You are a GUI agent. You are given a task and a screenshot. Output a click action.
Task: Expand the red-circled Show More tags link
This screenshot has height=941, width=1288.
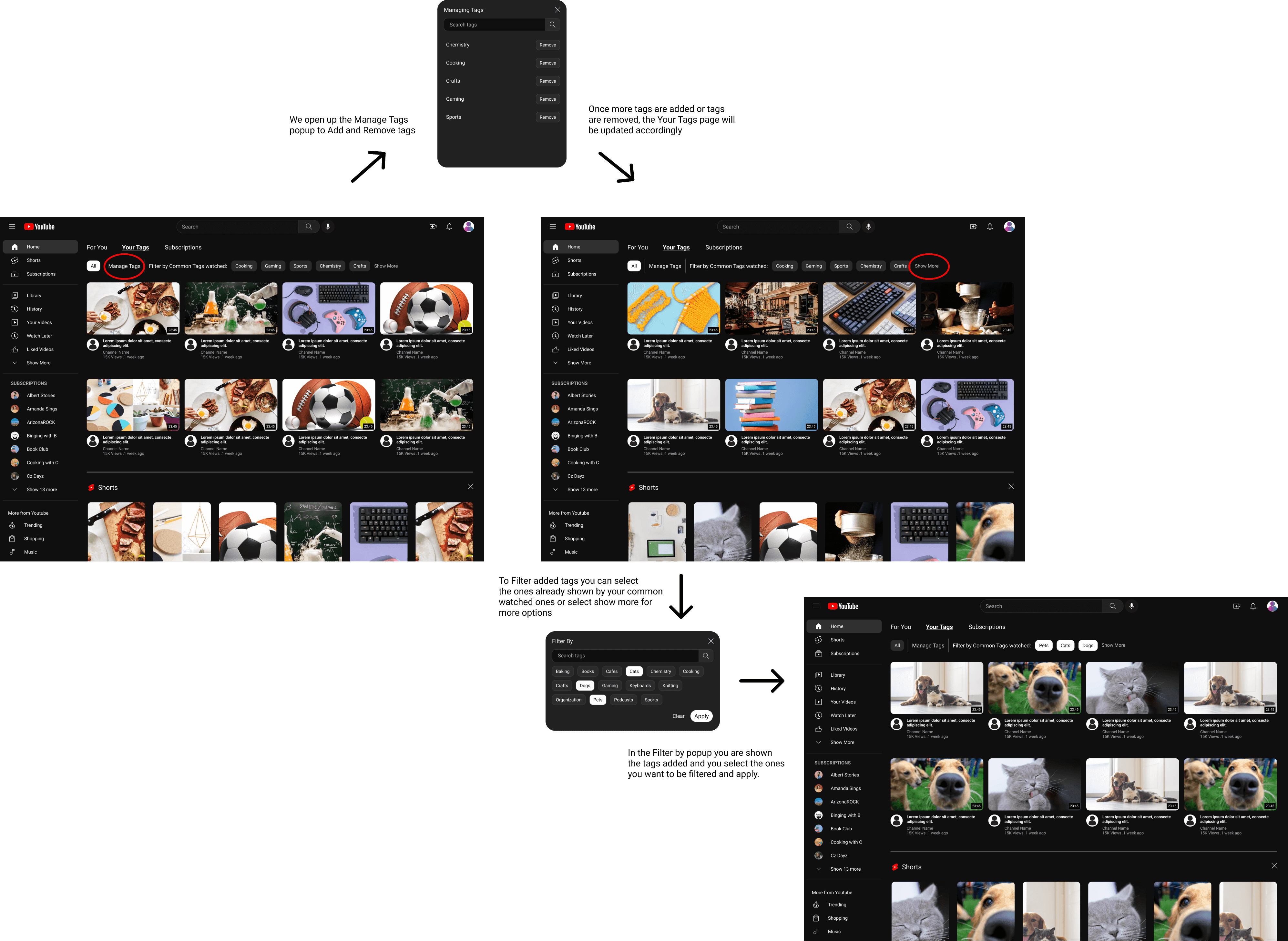point(926,266)
